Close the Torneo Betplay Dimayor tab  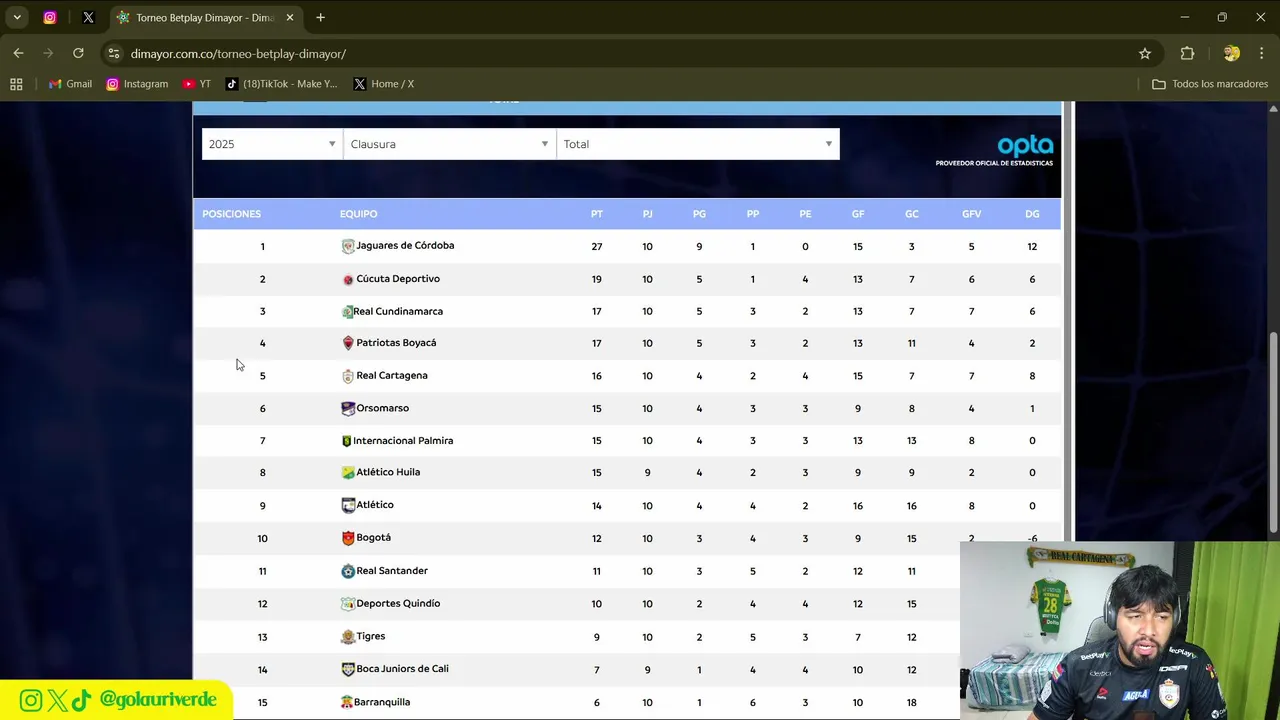coord(290,17)
